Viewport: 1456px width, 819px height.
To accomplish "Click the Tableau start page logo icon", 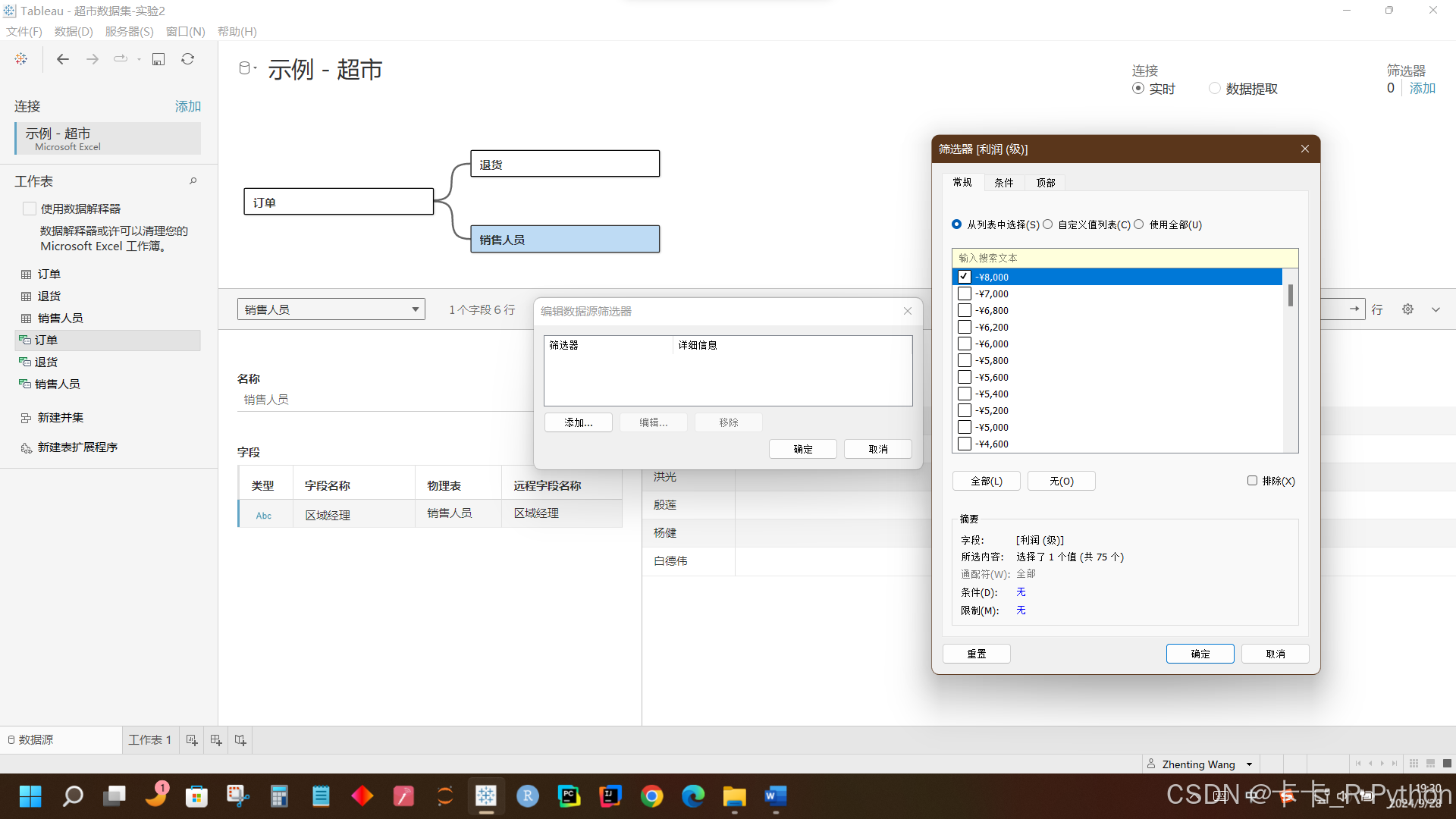I will point(21,59).
